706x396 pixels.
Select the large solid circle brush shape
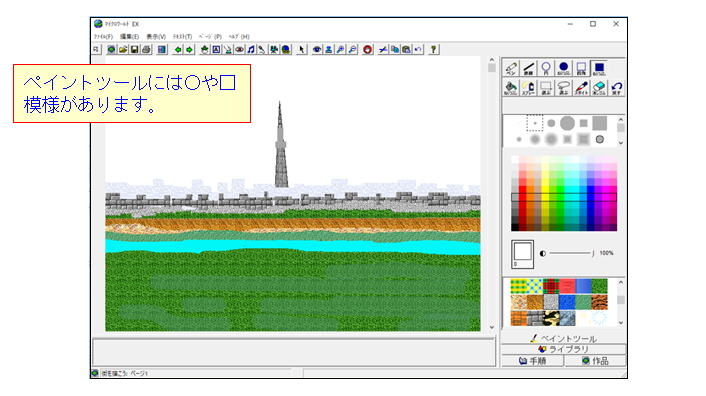pos(567,123)
